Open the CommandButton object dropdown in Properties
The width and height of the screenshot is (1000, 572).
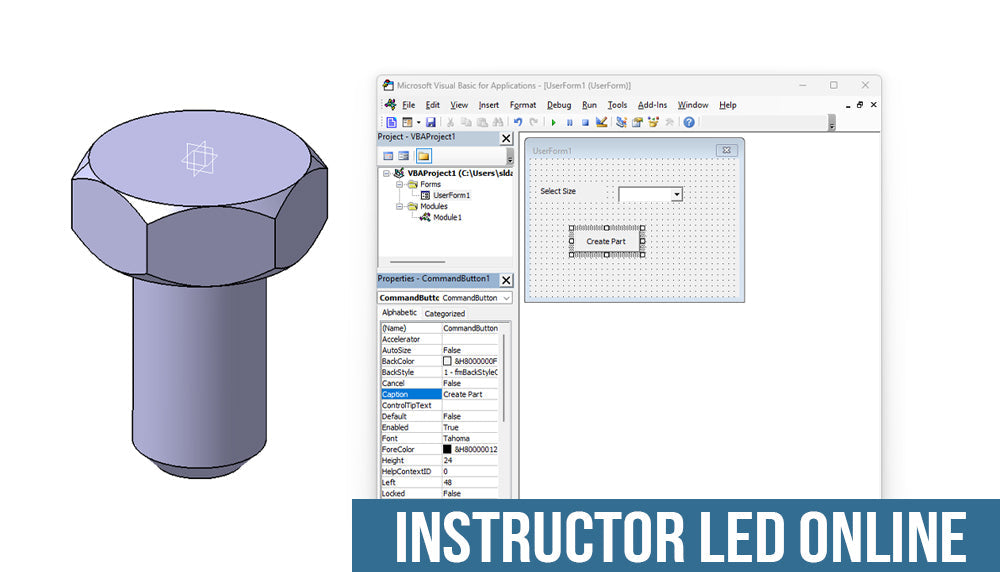coord(506,298)
